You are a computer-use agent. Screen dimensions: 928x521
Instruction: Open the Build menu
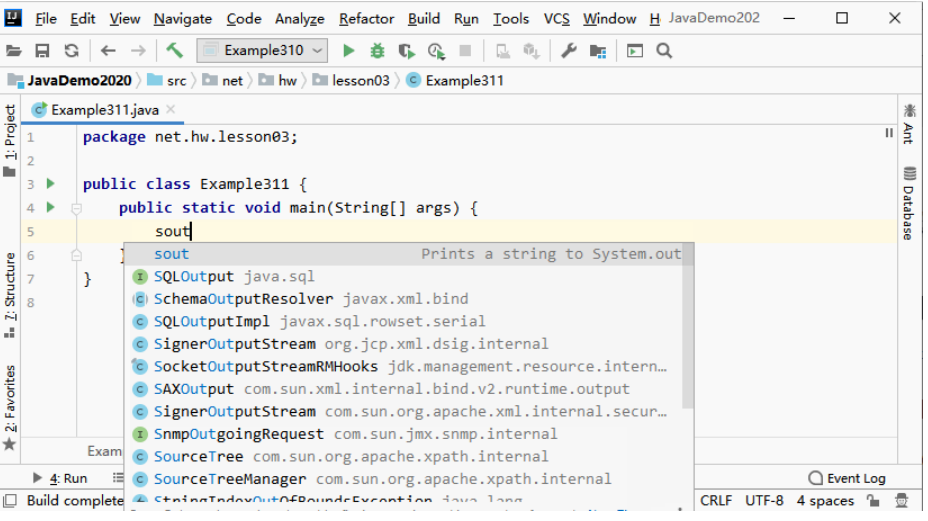(424, 19)
